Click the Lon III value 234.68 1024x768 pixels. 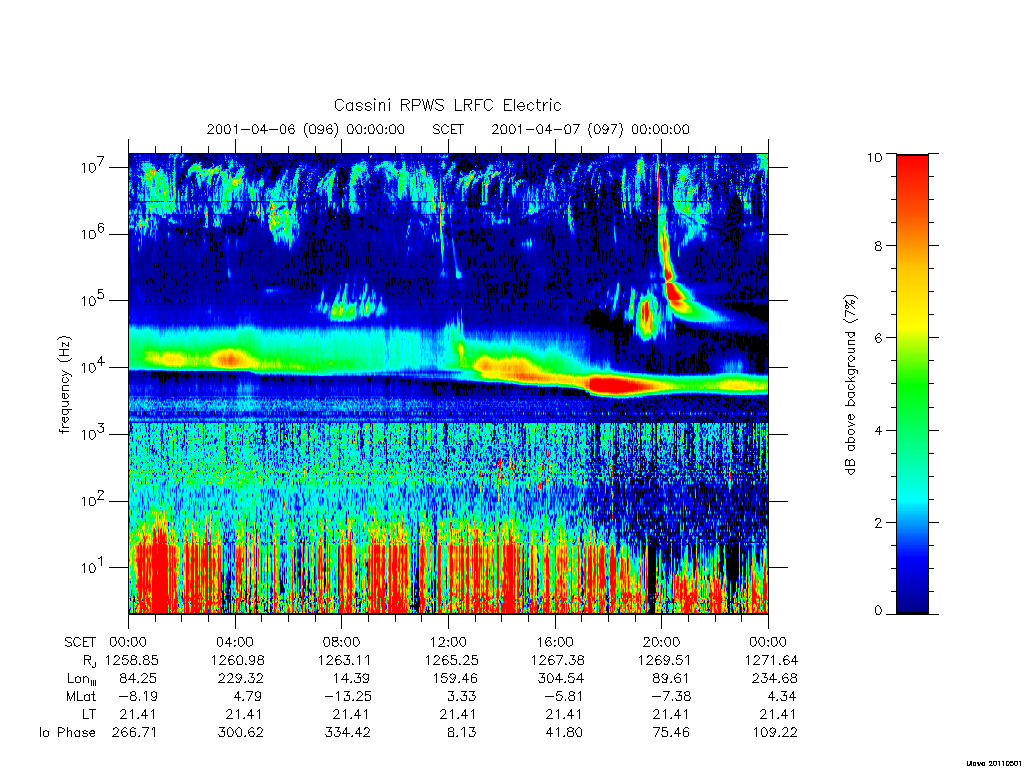tap(774, 679)
